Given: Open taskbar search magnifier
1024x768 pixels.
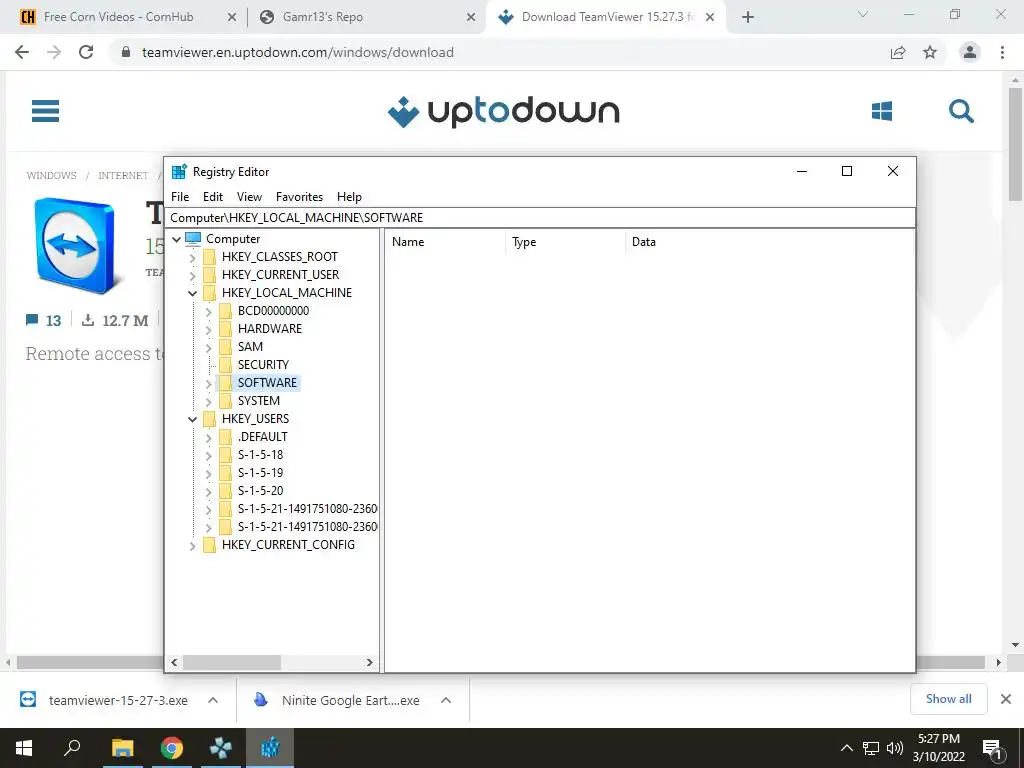Looking at the screenshot, I should (72, 747).
